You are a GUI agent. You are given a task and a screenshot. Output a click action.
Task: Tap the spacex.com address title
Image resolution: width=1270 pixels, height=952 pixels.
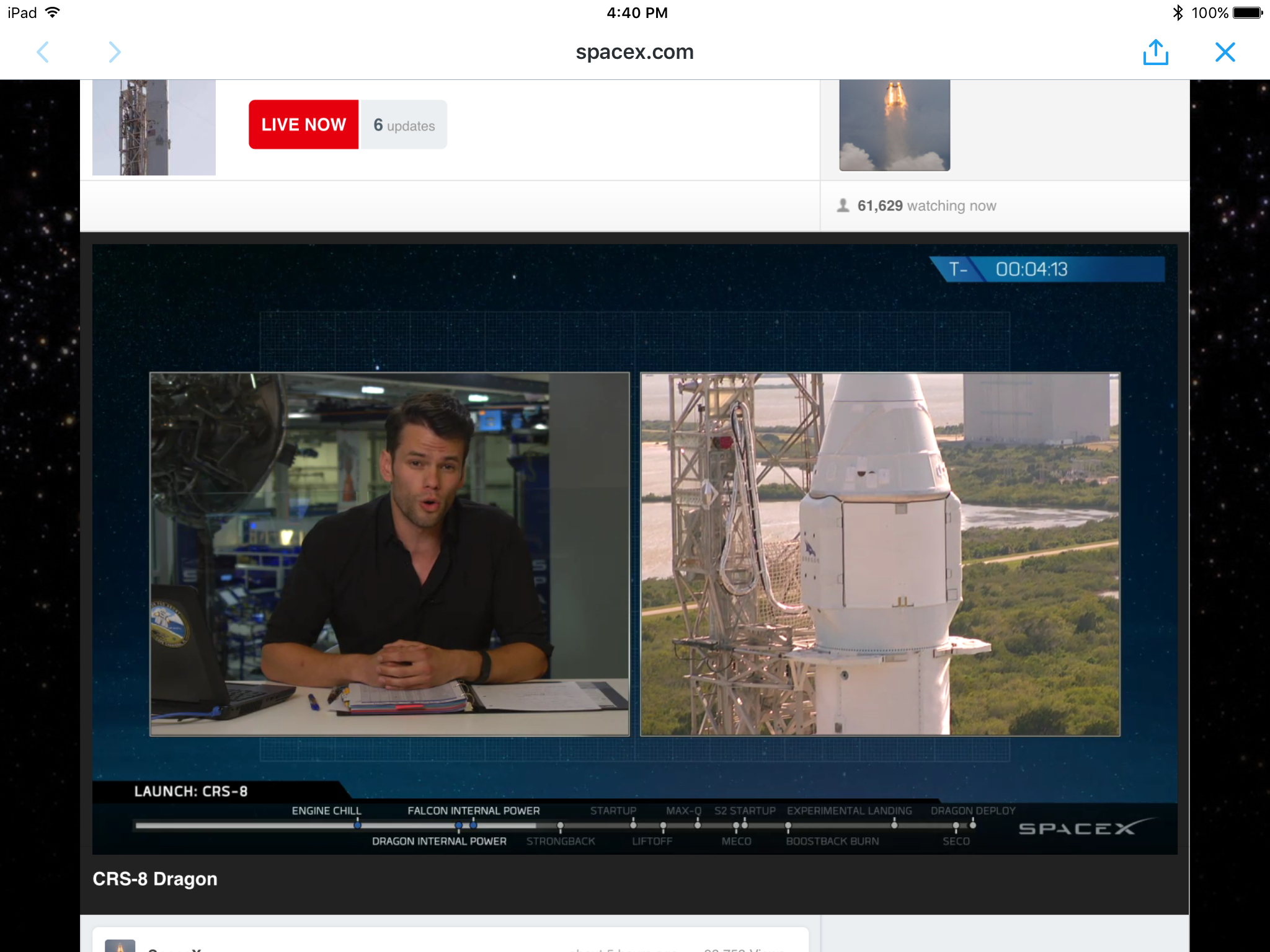634,52
